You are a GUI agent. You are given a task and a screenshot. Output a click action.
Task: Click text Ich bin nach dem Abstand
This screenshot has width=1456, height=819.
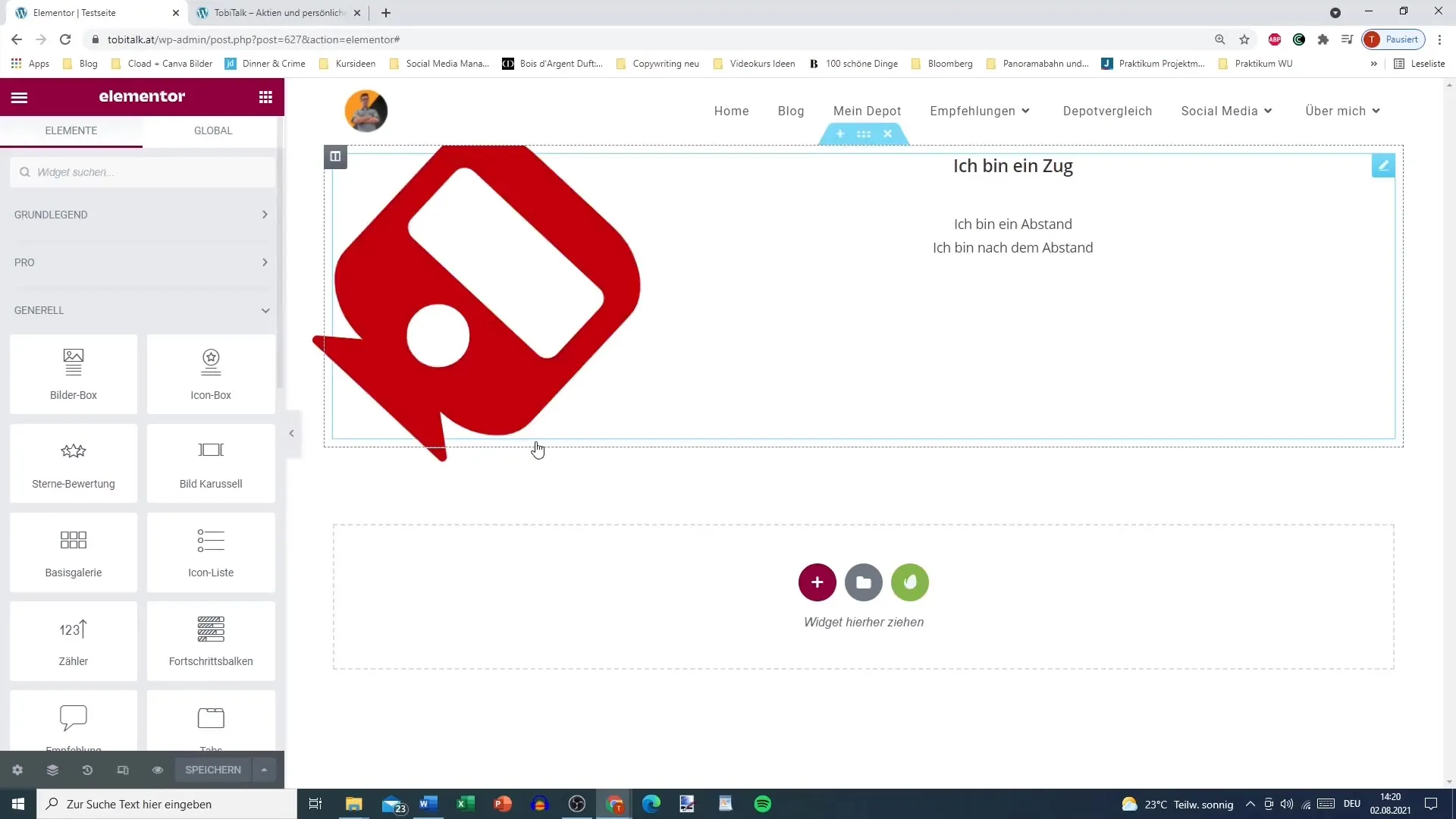1013,248
